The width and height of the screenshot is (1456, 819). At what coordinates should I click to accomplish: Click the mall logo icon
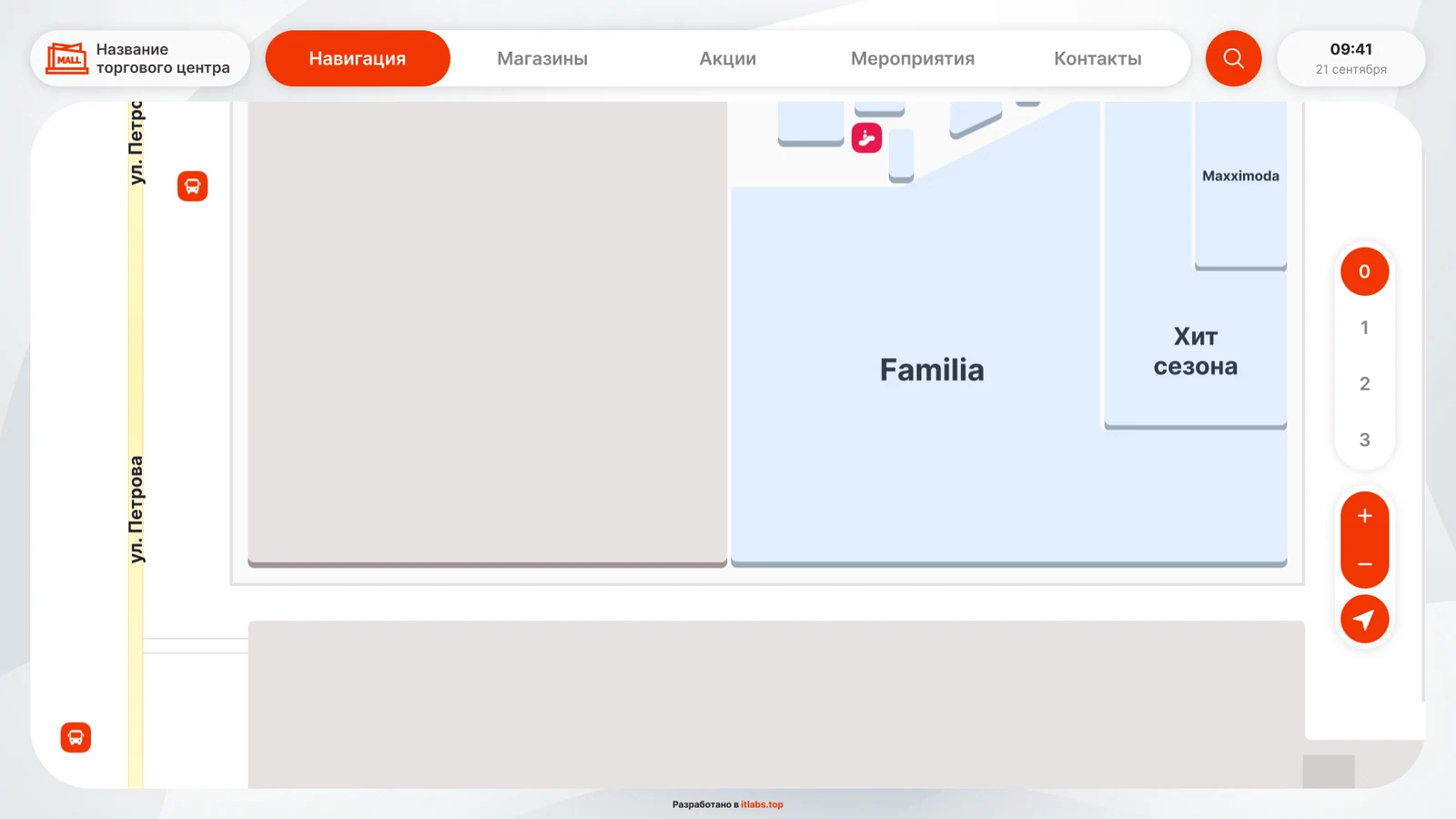tap(67, 58)
